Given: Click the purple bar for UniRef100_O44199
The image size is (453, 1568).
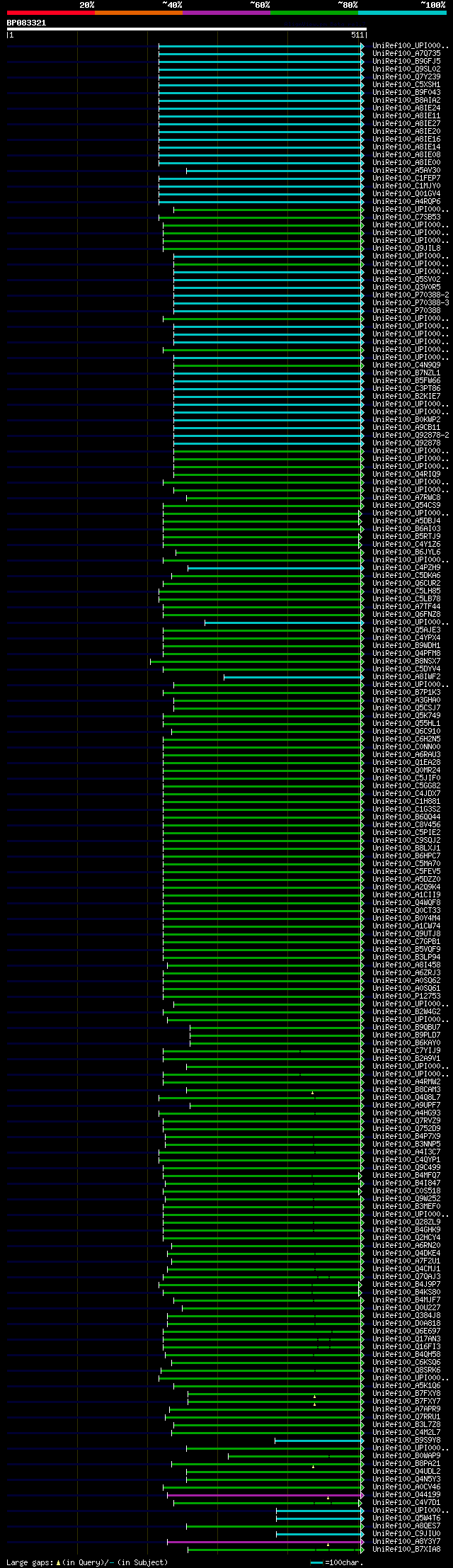Looking at the screenshot, I should coord(266,1494).
